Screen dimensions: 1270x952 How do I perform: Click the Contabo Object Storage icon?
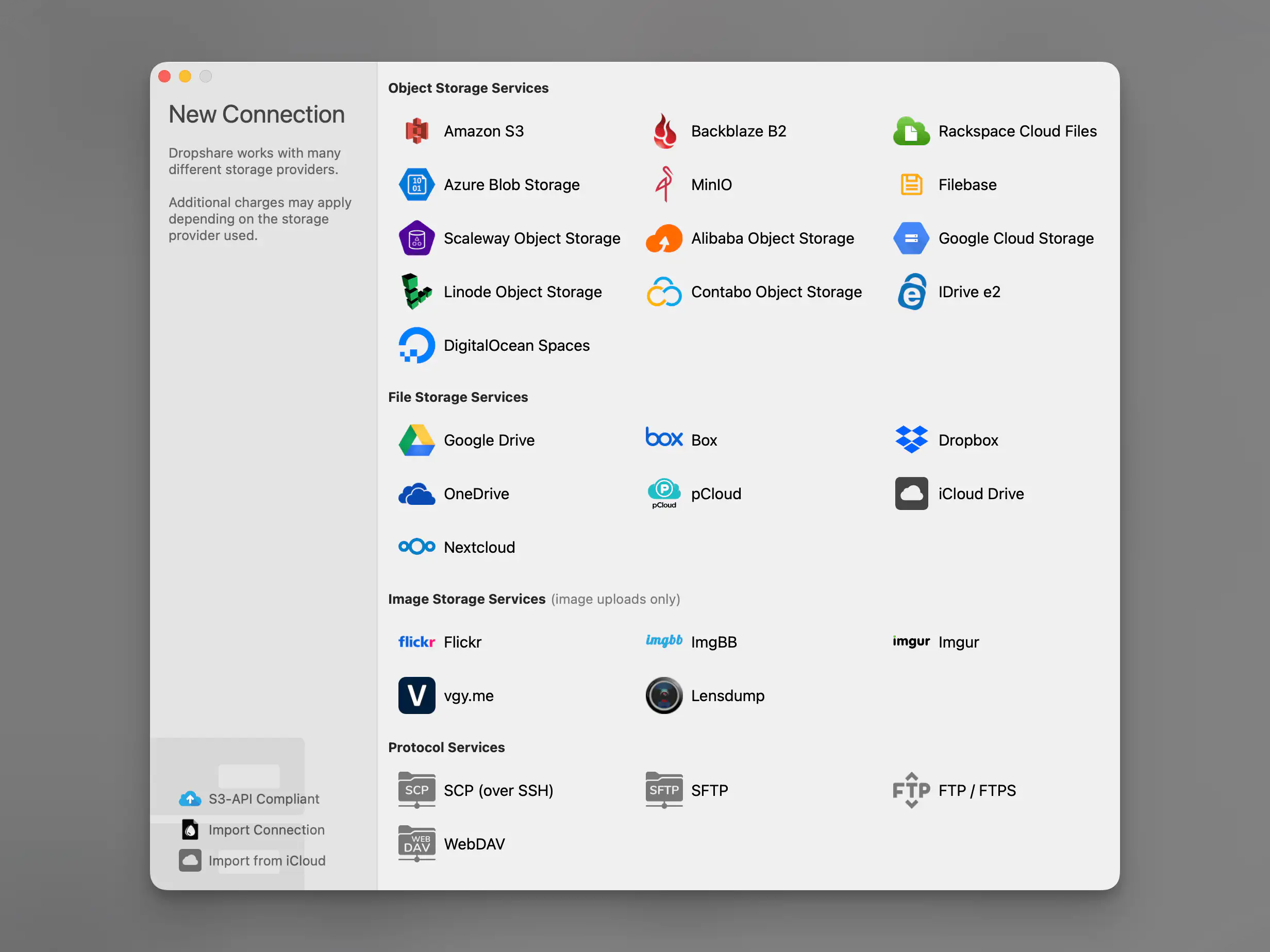(664, 292)
